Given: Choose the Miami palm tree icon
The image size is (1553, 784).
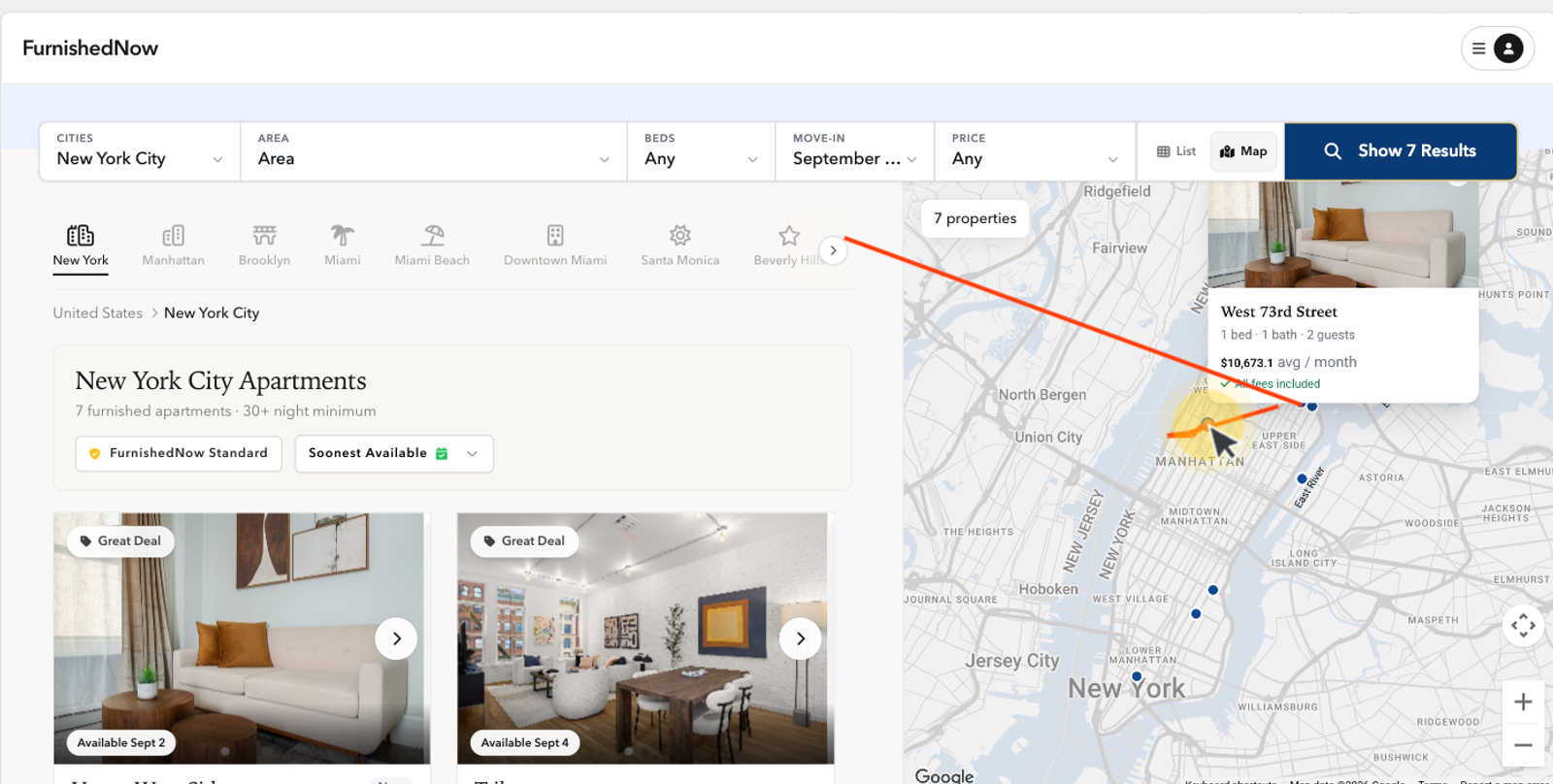Looking at the screenshot, I should point(343,236).
